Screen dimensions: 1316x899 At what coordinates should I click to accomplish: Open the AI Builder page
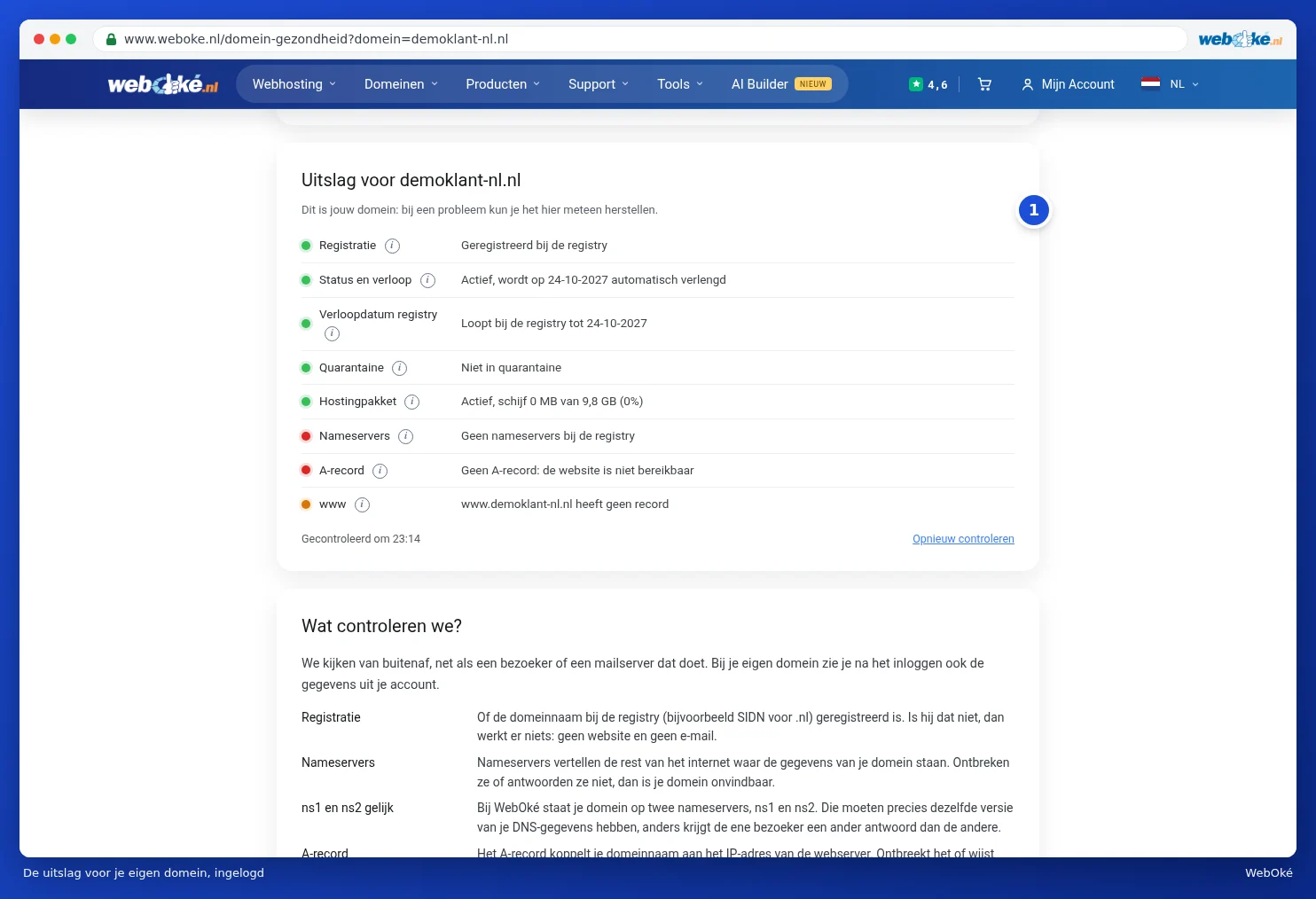(x=781, y=84)
